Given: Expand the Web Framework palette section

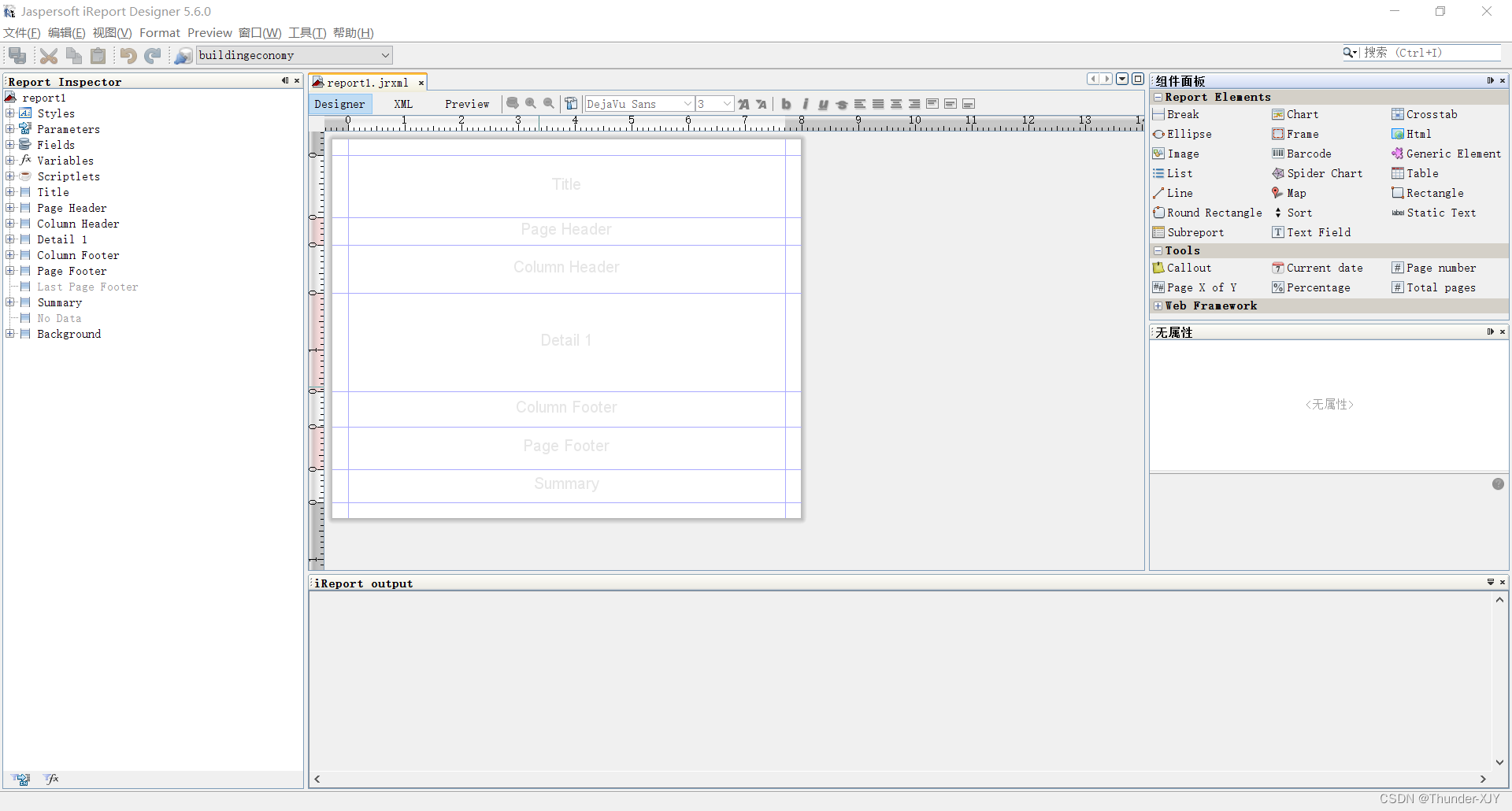Looking at the screenshot, I should coord(1158,306).
